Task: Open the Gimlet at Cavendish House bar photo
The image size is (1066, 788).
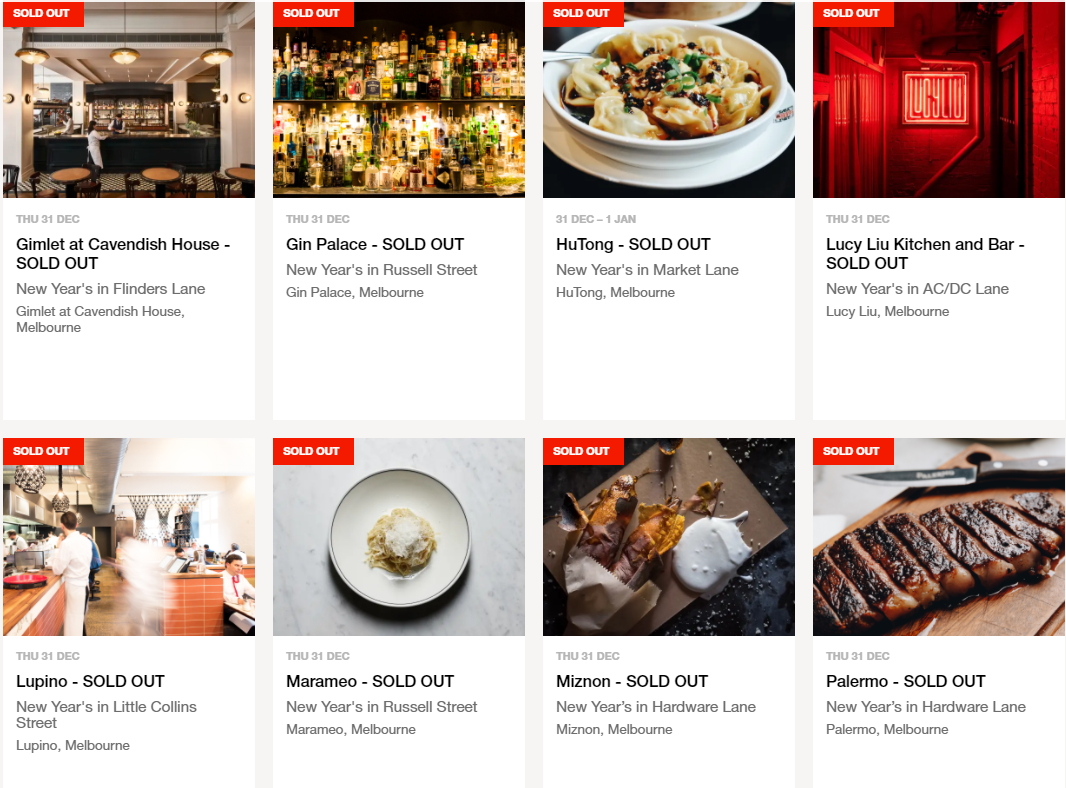Action: coord(129,100)
